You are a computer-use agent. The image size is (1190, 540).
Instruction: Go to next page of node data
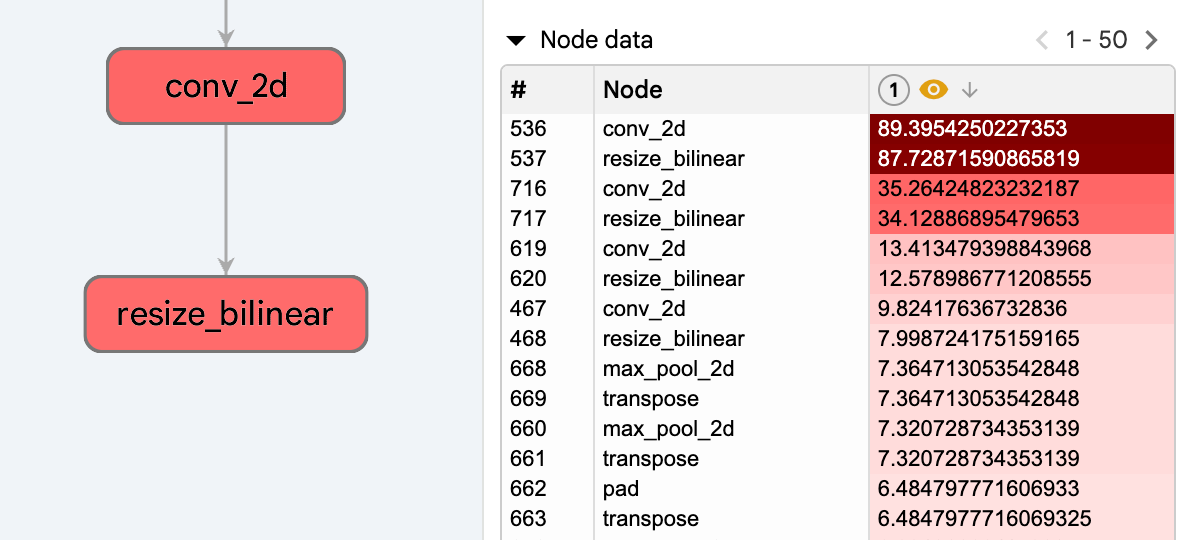point(1151,41)
